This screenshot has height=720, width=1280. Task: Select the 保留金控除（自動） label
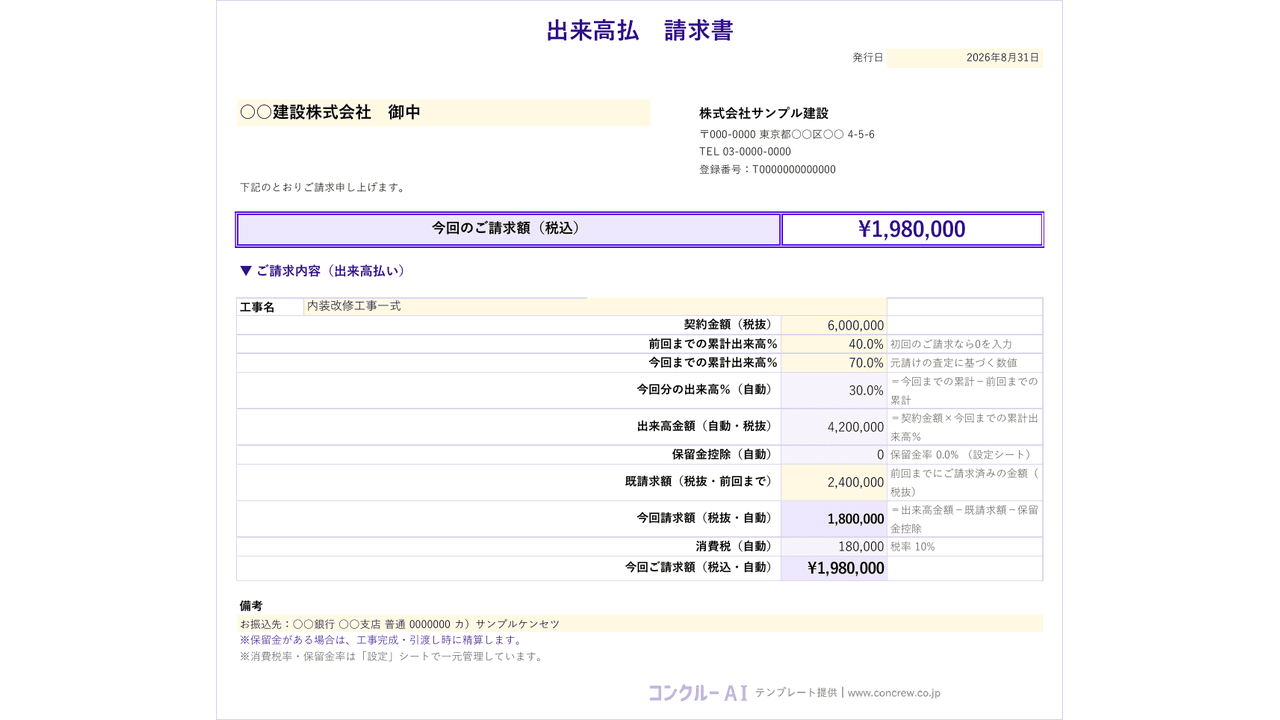pos(723,454)
